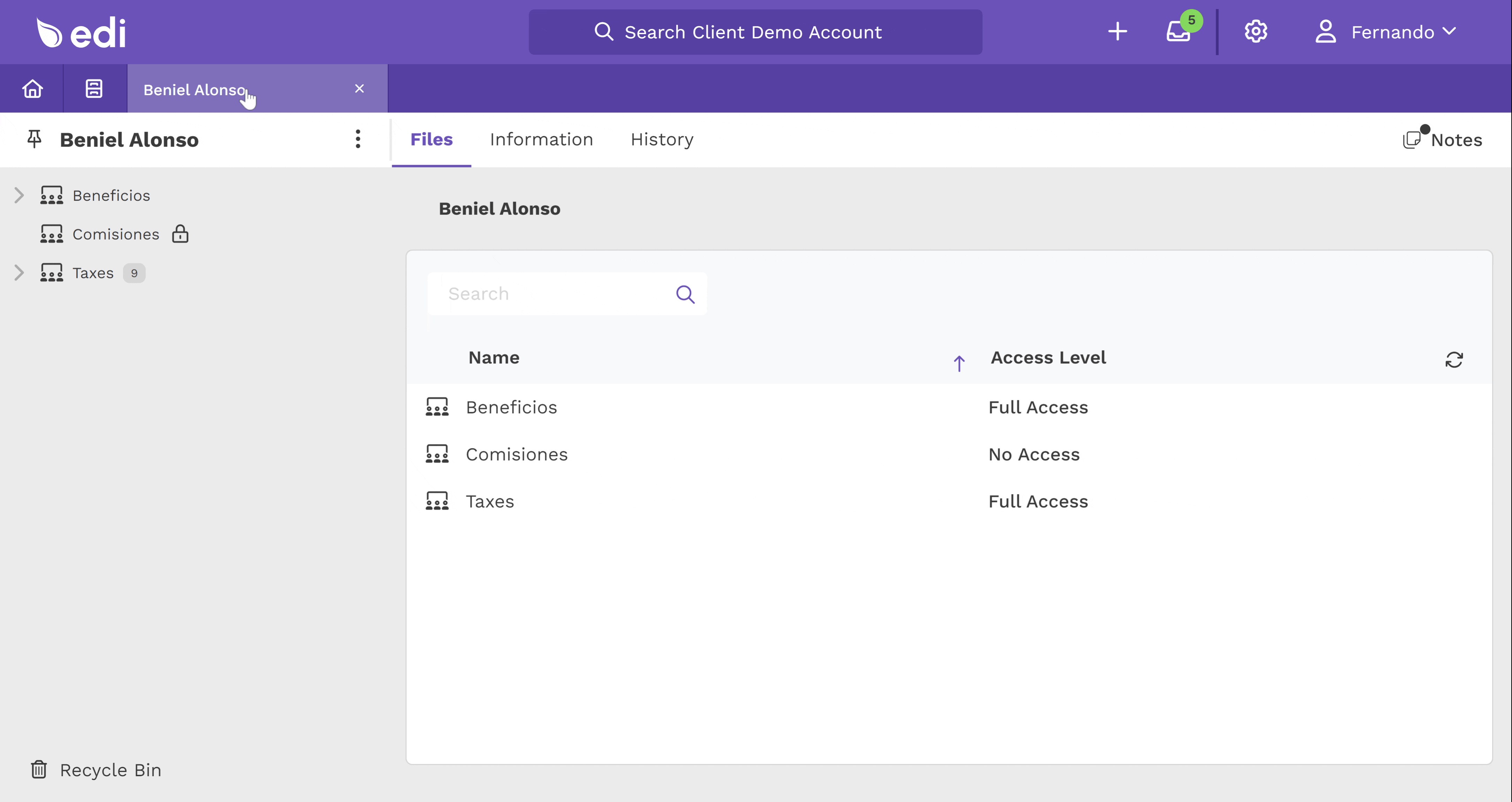The width and height of the screenshot is (1512, 802).
Task: Click the lock icon on Comisiones
Action: coord(180,234)
